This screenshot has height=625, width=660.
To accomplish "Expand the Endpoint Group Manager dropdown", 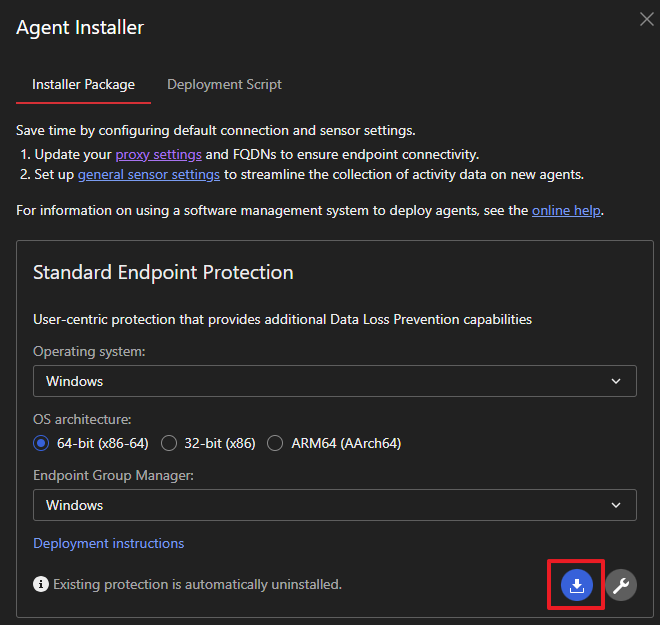I will click(x=334, y=505).
